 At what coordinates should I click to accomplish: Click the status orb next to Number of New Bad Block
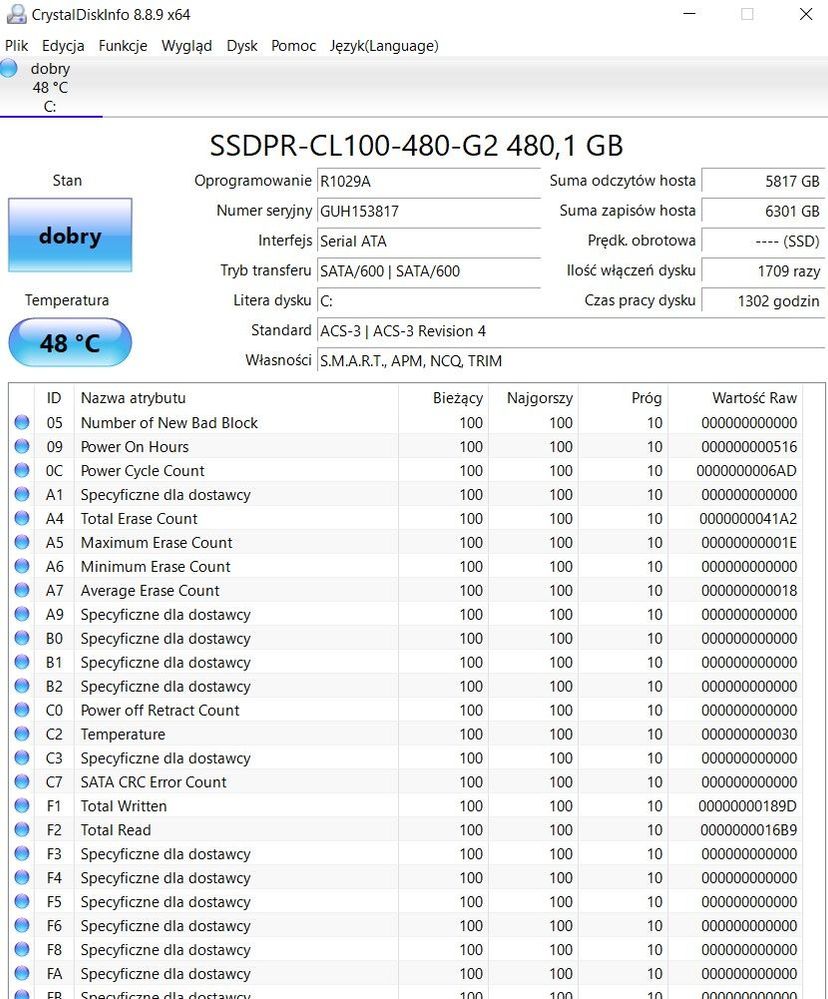coord(21,423)
